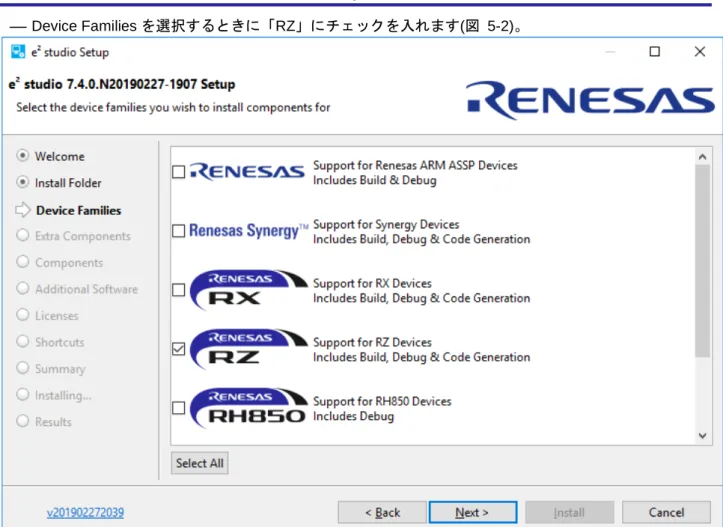This screenshot has width=723, height=527.
Task: Select the Shortcuts step radio button
Action: pos(23,342)
